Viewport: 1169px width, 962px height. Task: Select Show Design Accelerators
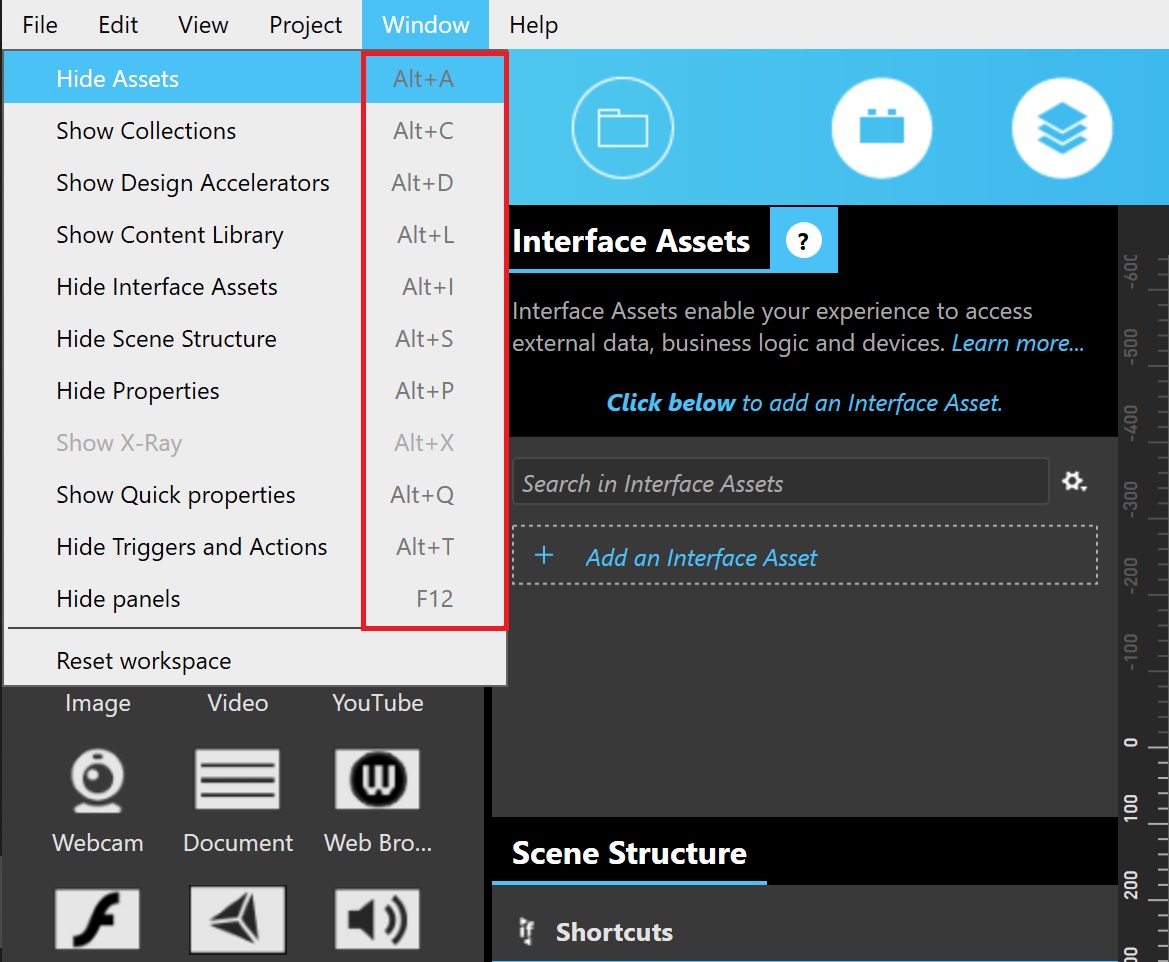(x=255, y=183)
